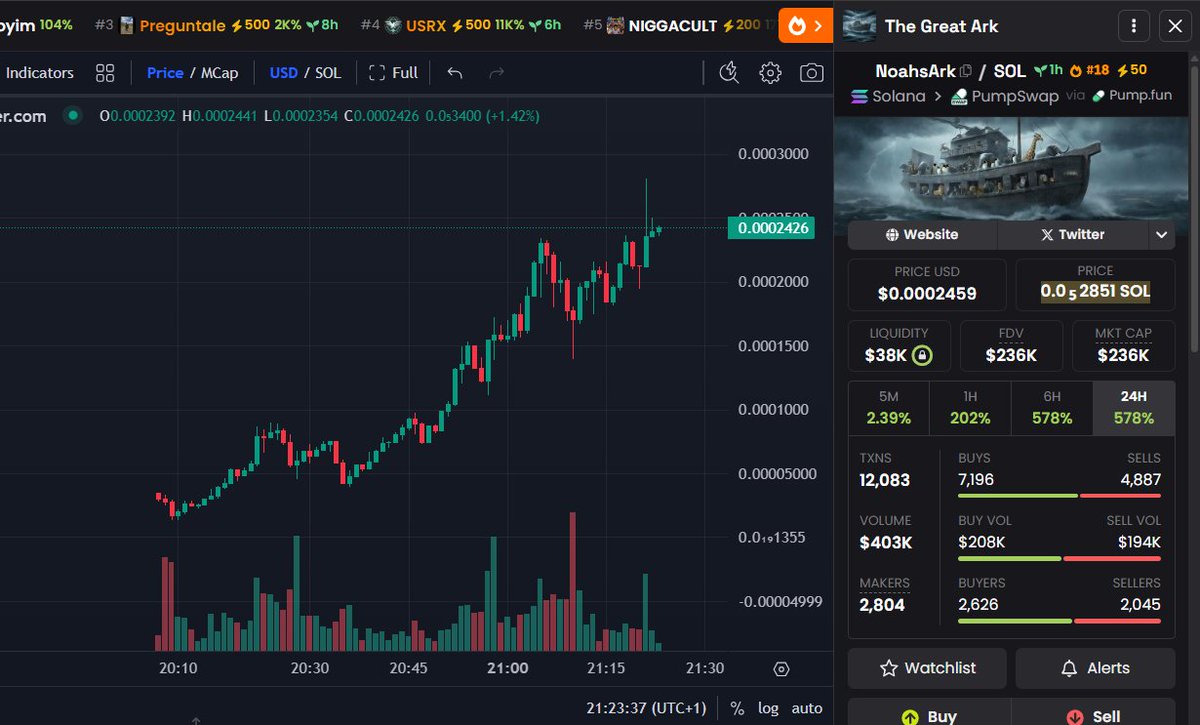Viewport: 1200px width, 725px height.
Task: Open the Indicators menu
Action: click(x=40, y=73)
